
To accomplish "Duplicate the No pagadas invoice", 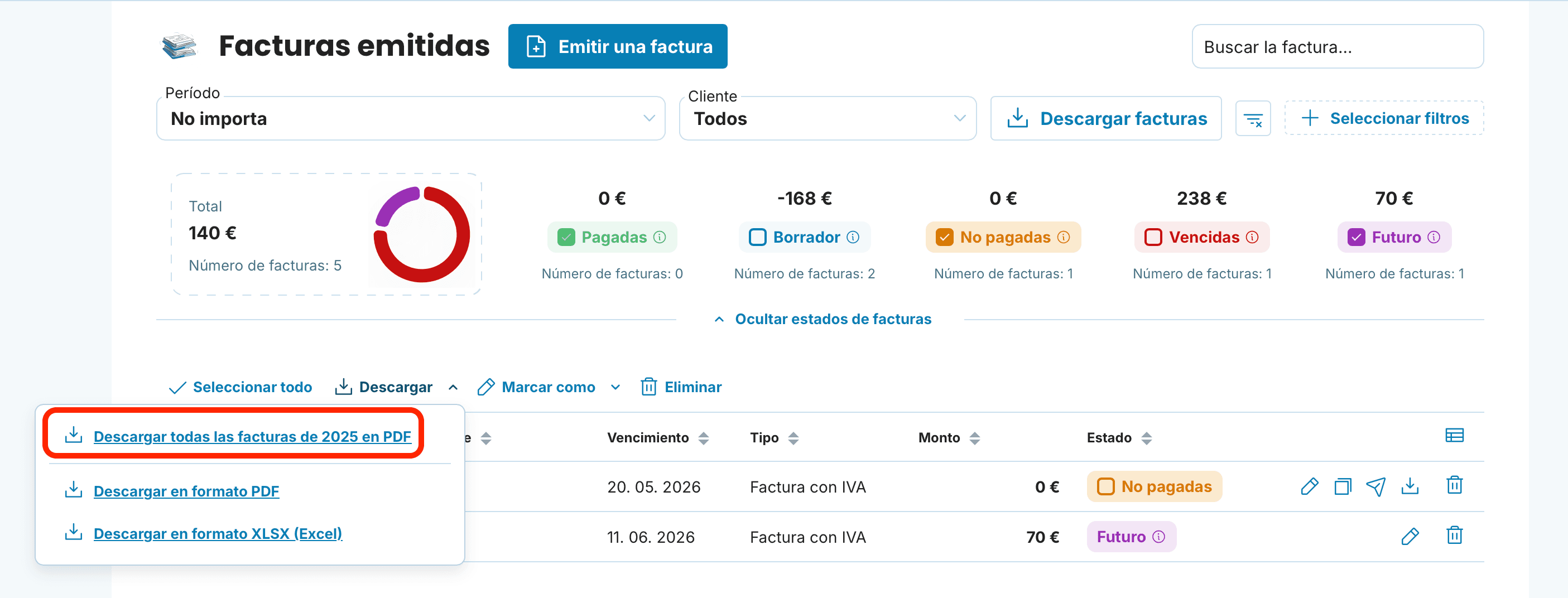I will pyautogui.click(x=1343, y=486).
